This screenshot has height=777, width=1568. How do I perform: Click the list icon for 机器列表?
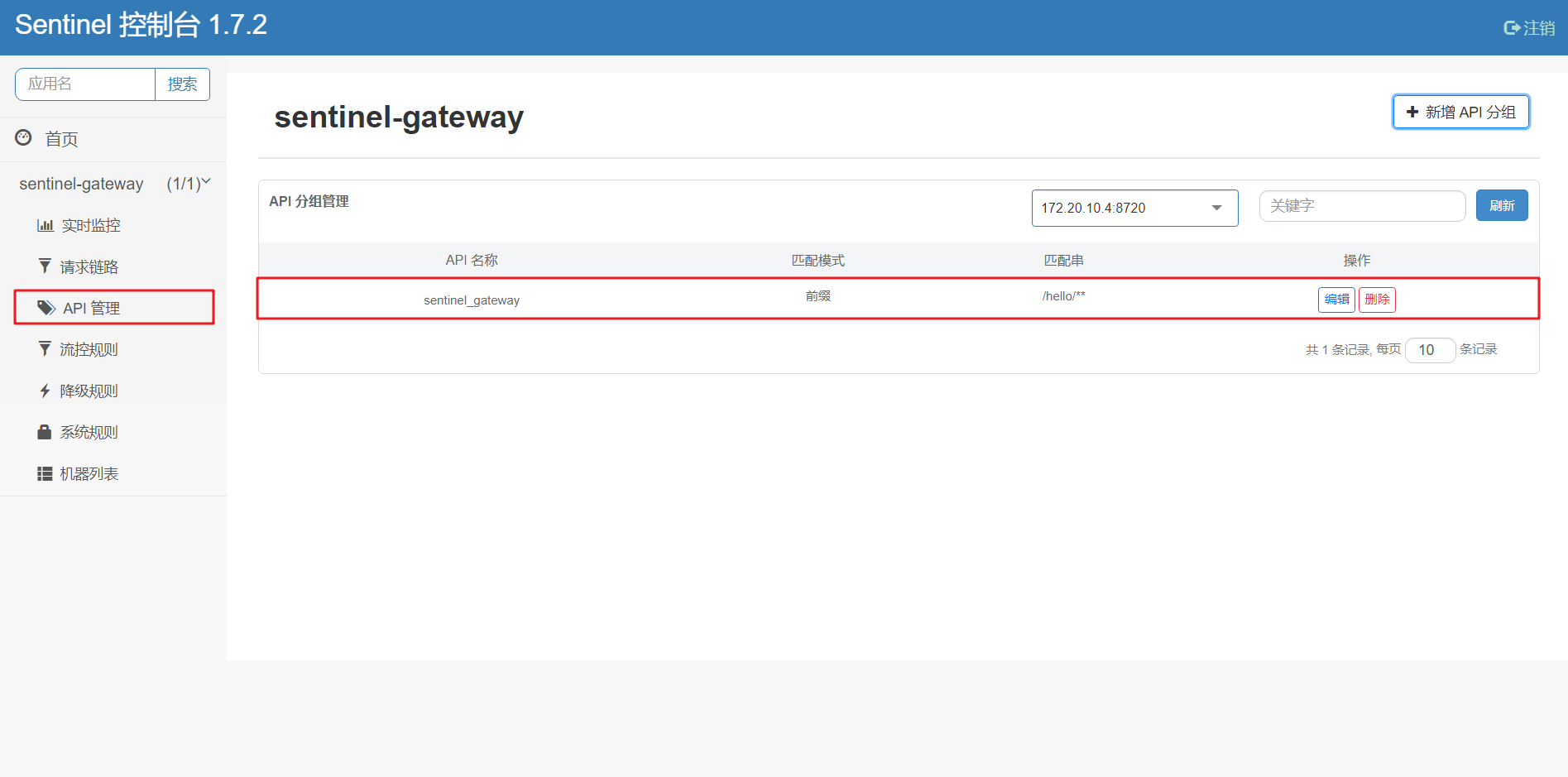coord(45,473)
